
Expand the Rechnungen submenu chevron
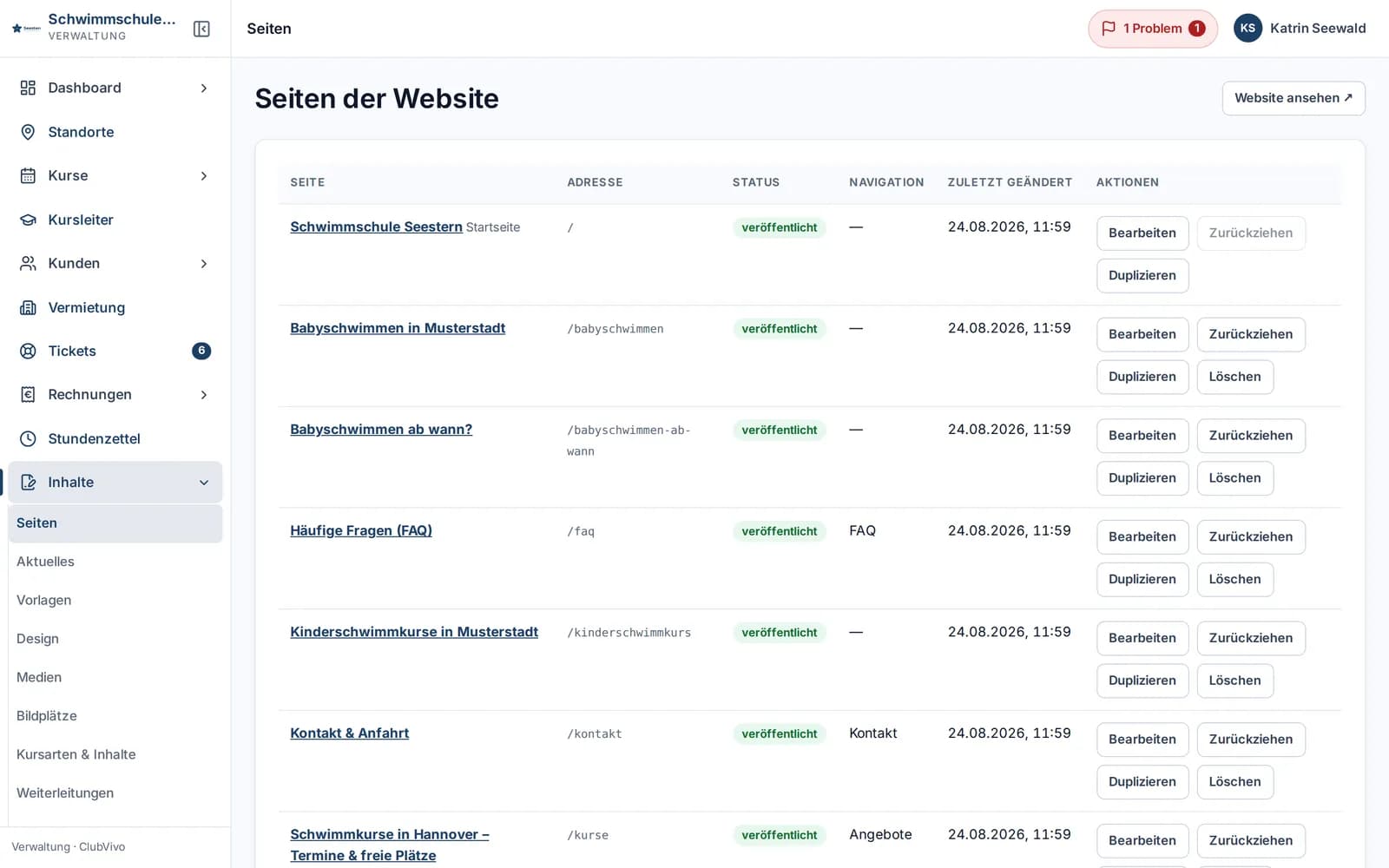[x=204, y=394]
